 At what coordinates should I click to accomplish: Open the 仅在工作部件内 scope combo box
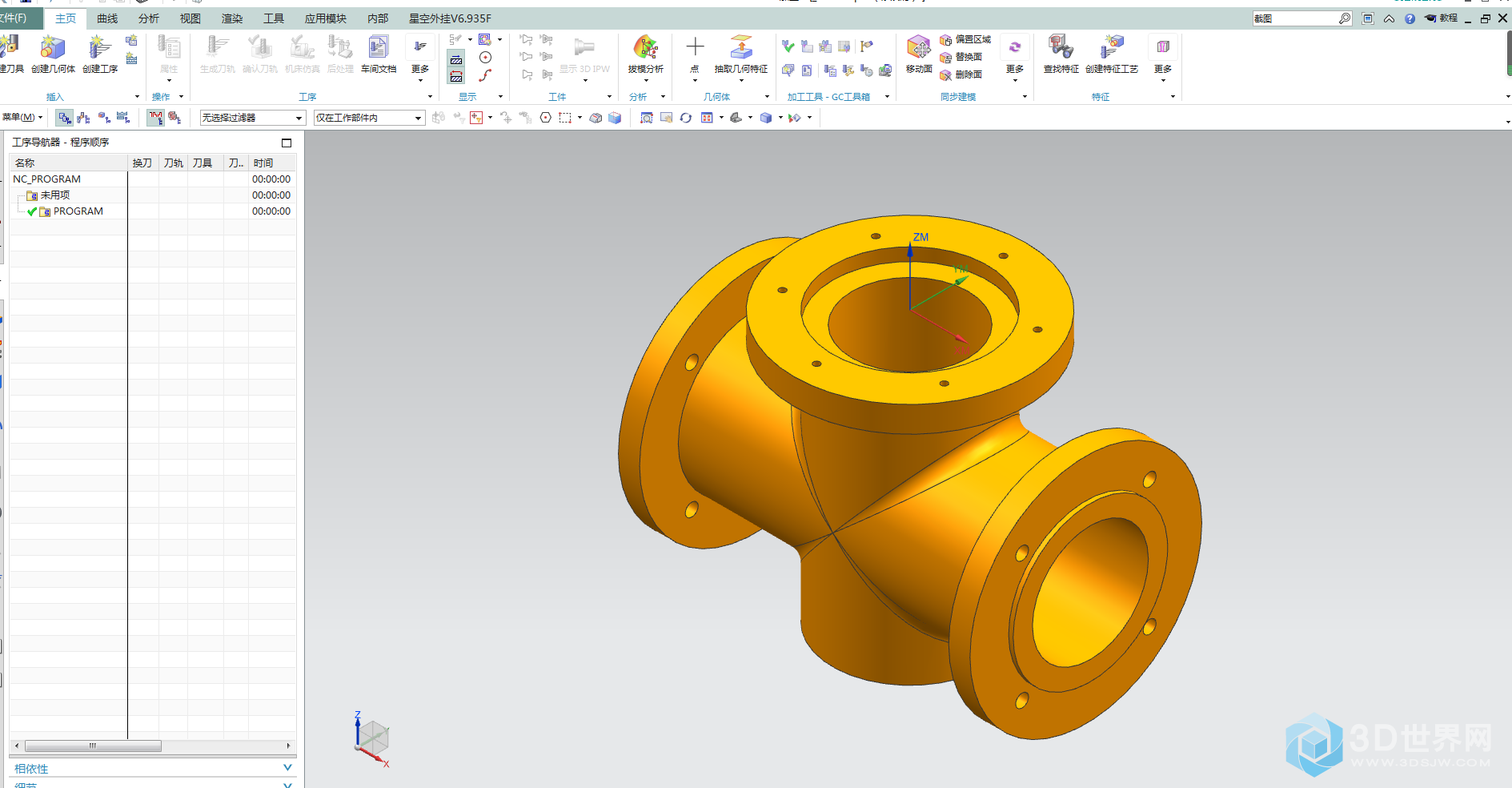pyautogui.click(x=369, y=118)
